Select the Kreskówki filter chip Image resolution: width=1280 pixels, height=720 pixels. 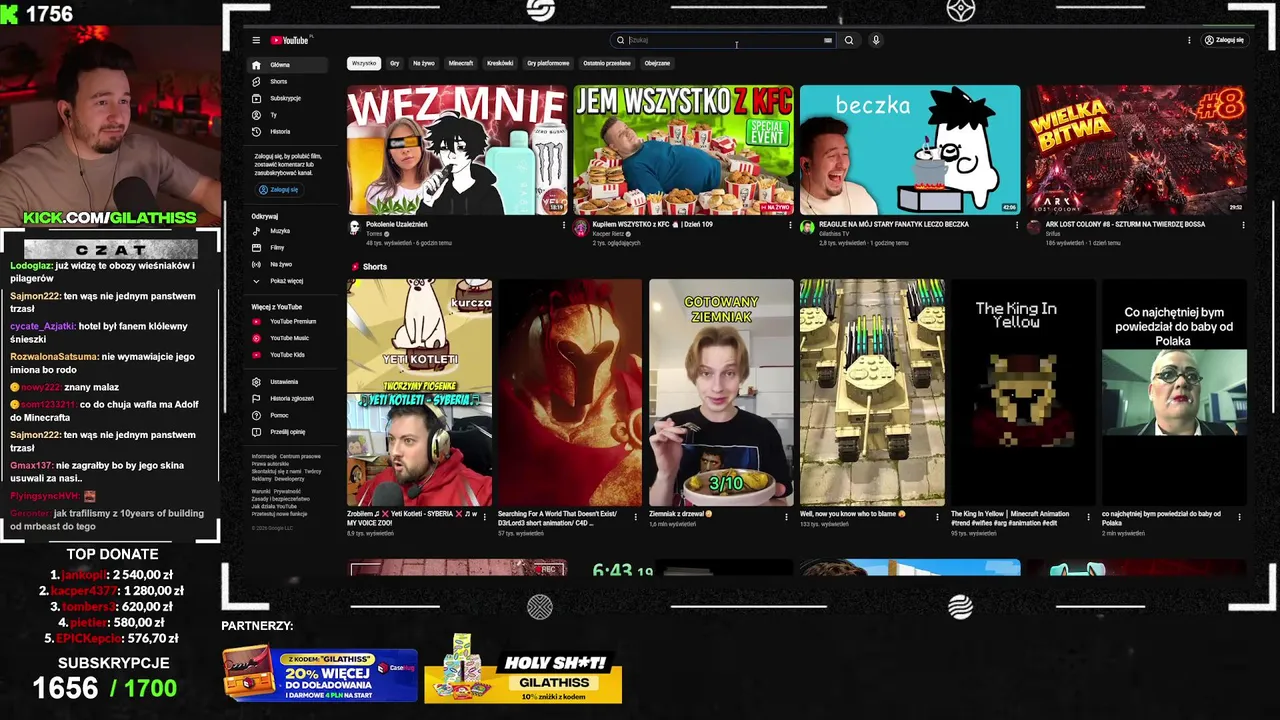[x=500, y=63]
